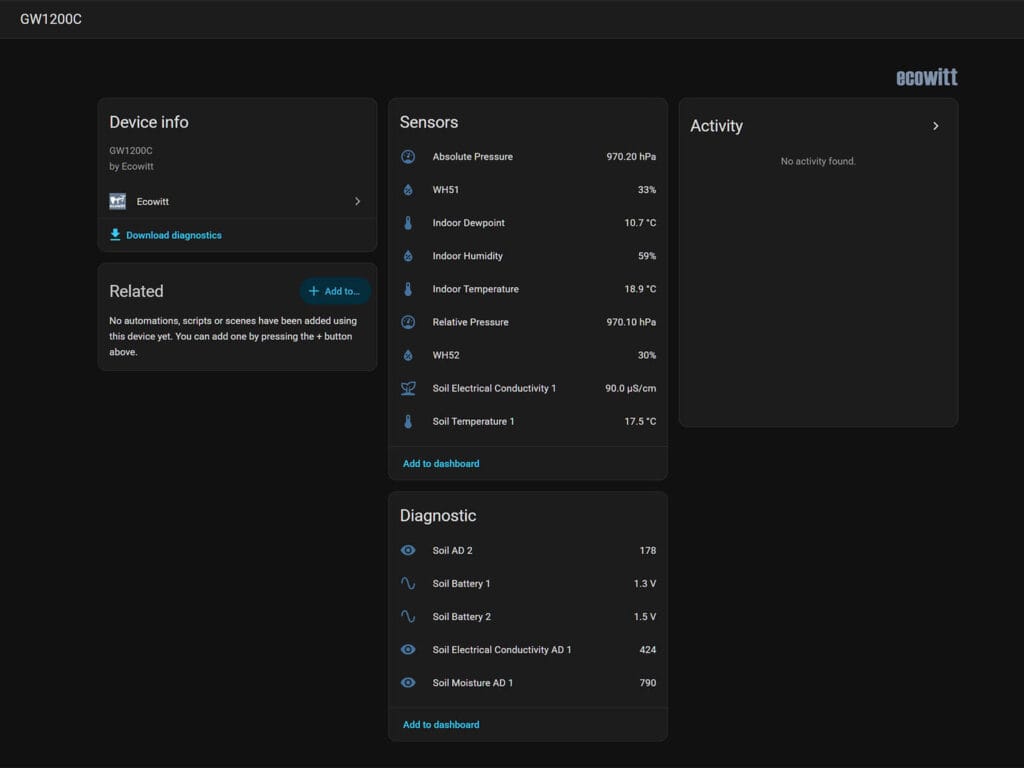
Task: Click the No activity found message
Action: [x=818, y=161]
